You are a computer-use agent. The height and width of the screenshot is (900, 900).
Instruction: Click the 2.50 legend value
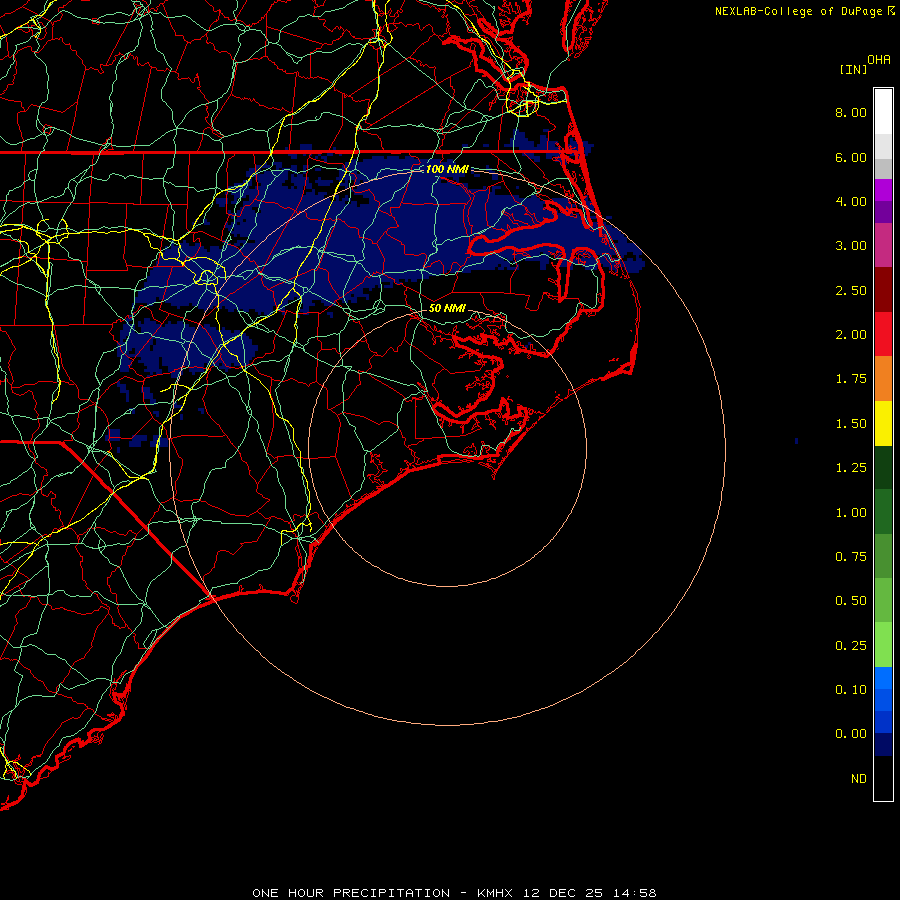point(851,290)
